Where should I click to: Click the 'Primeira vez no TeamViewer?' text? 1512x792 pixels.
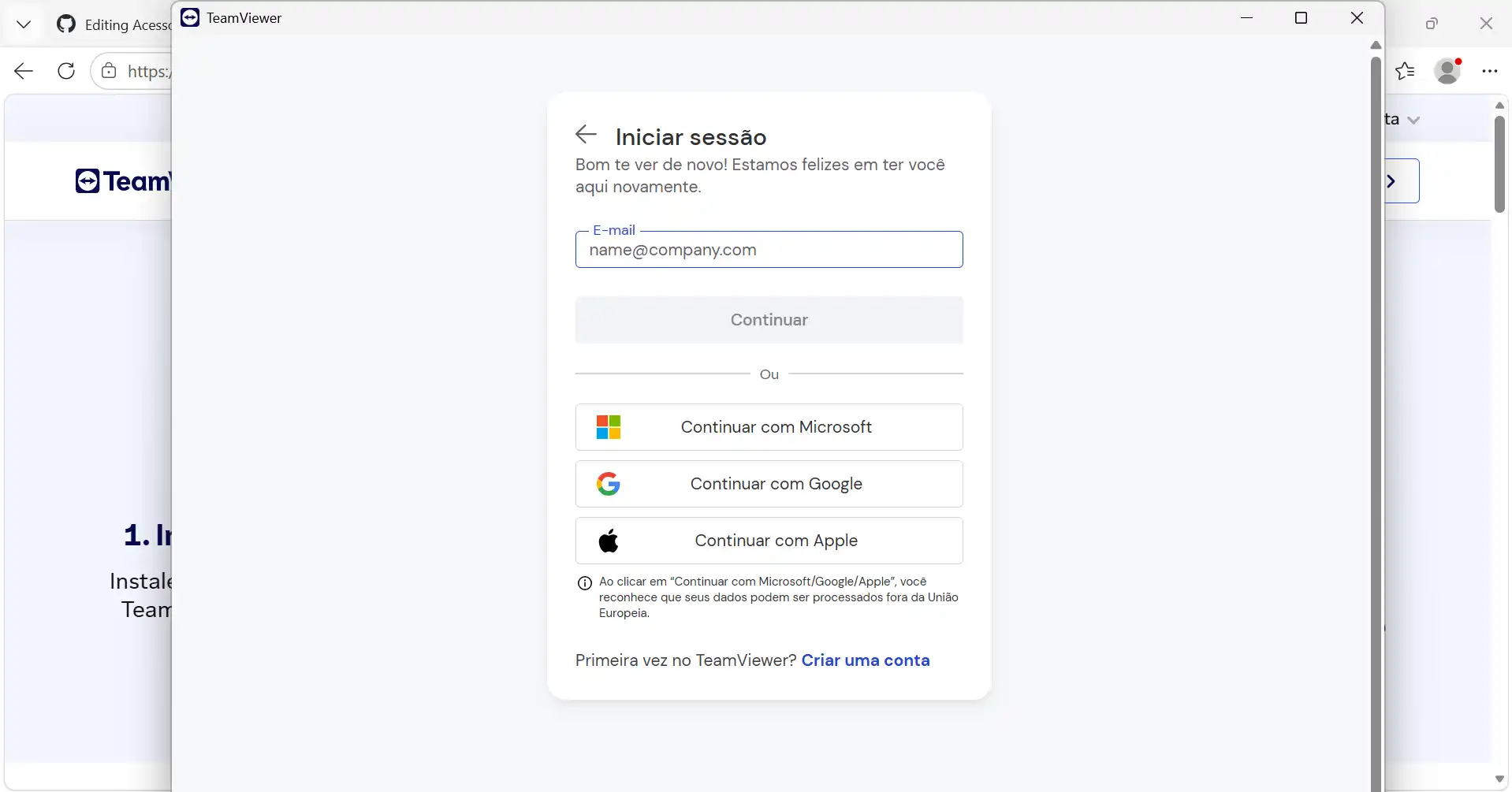click(x=686, y=660)
